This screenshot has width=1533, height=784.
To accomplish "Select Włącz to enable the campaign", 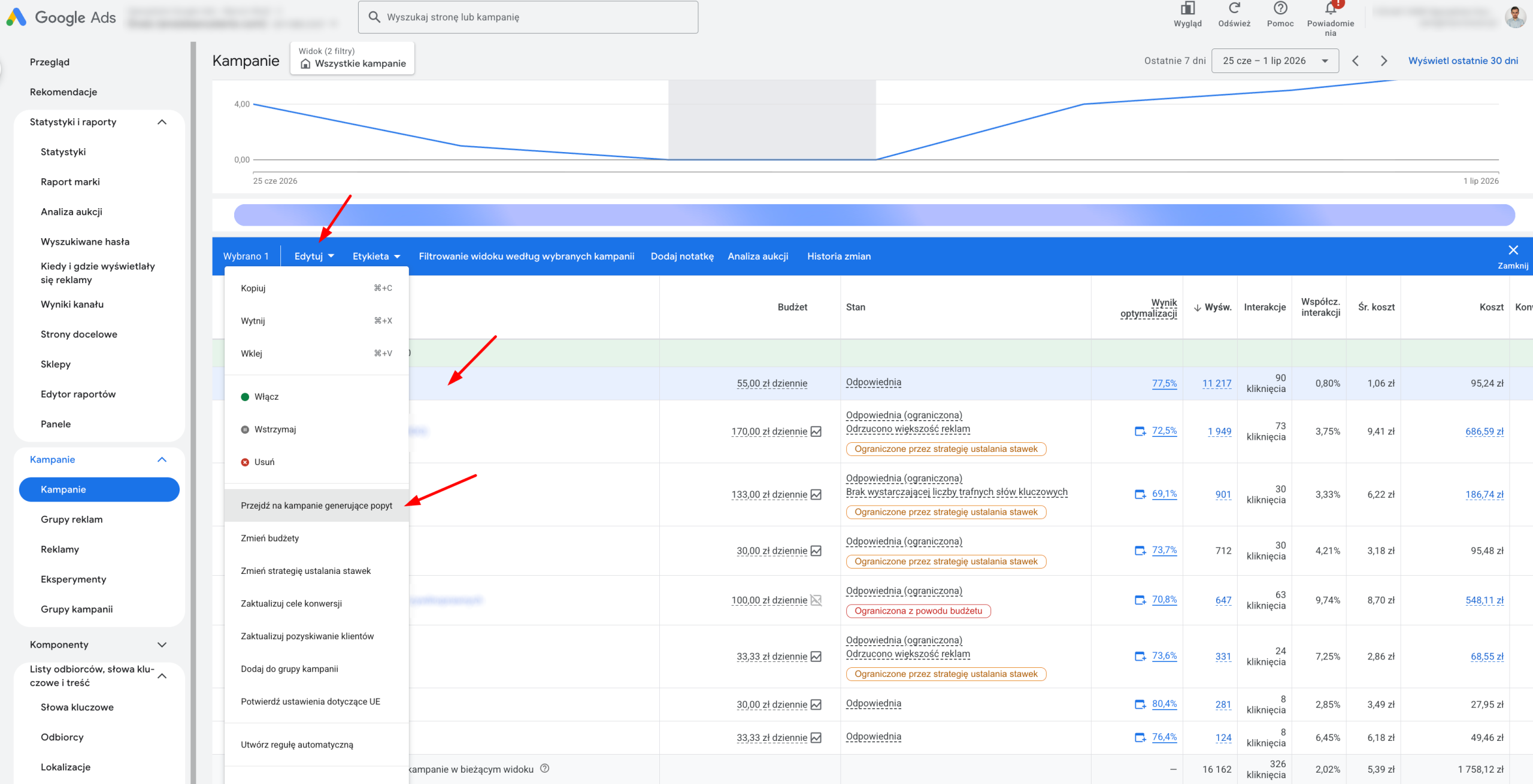I will tap(316, 397).
